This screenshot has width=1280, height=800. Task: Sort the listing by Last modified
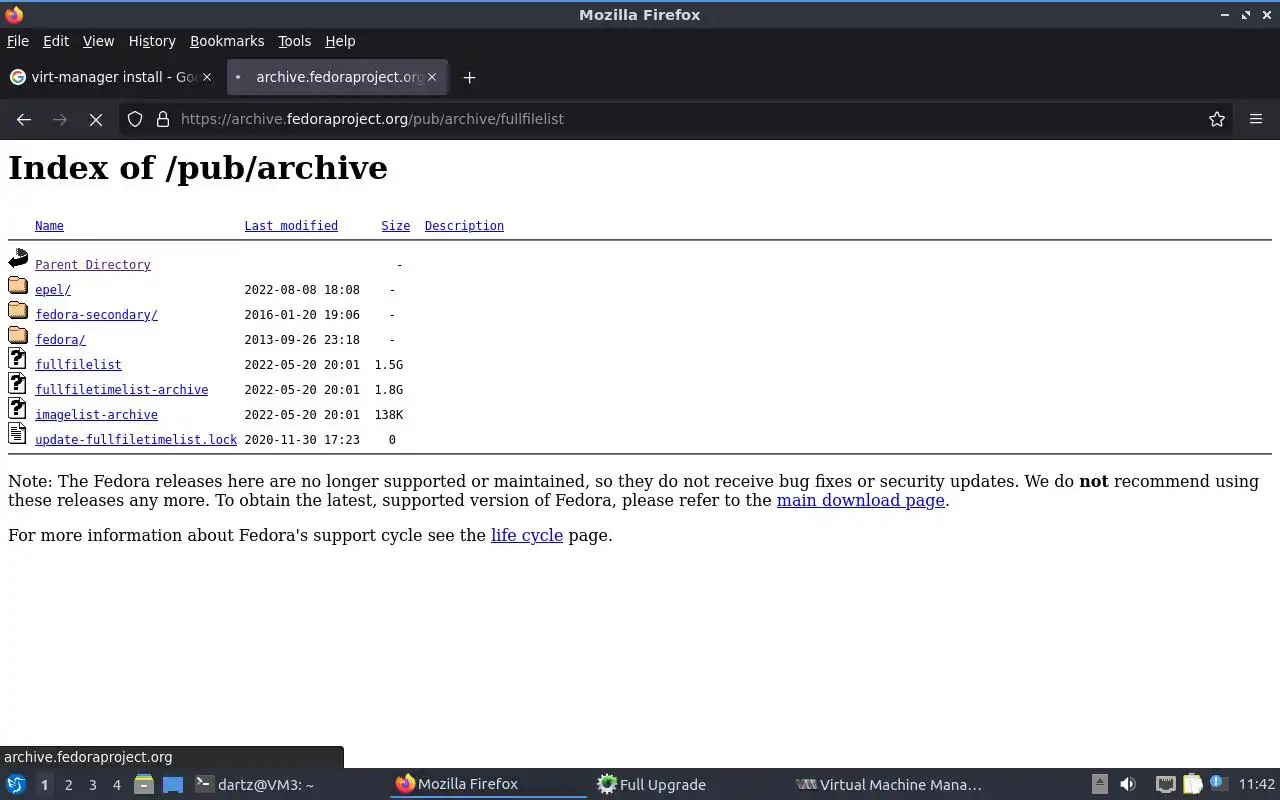coord(291,226)
